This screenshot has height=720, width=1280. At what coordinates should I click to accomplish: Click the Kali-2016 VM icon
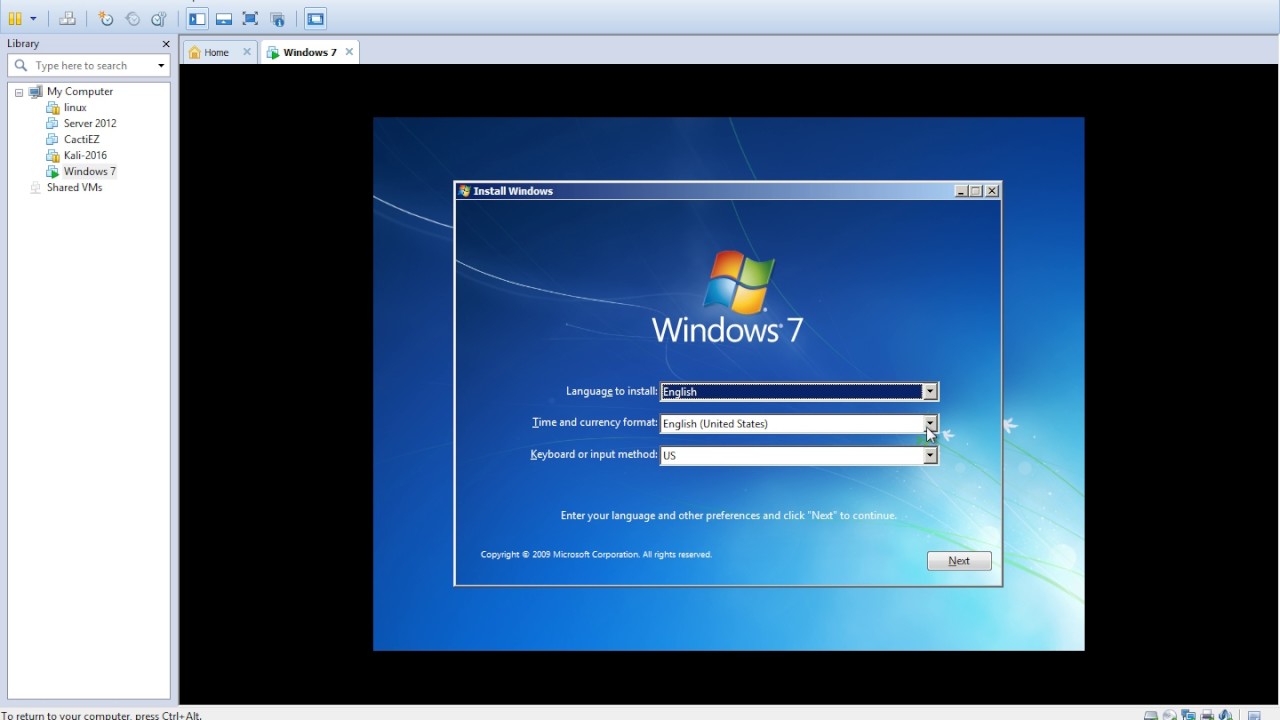click(x=53, y=155)
